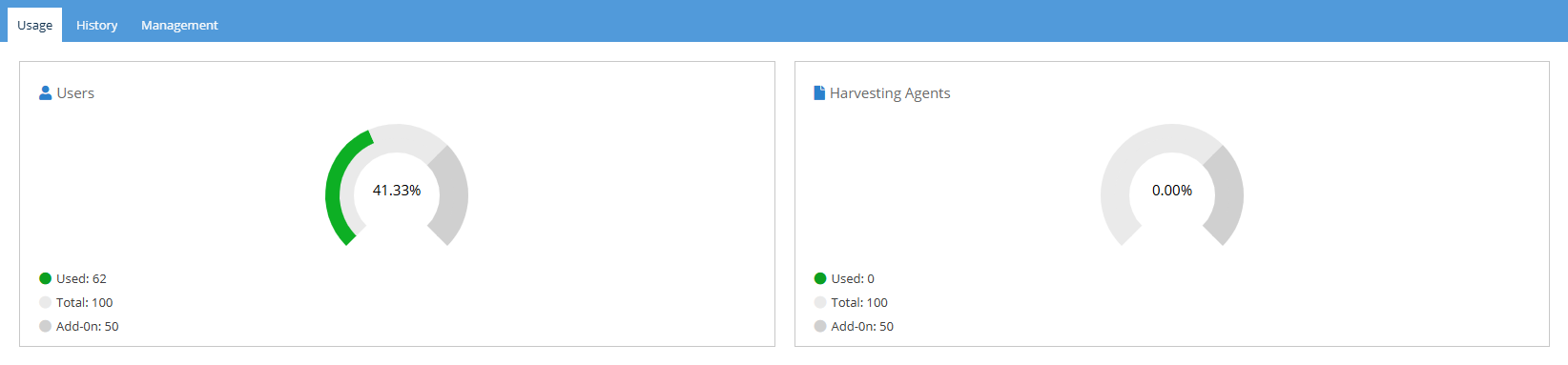Open the Management tab

click(x=179, y=25)
